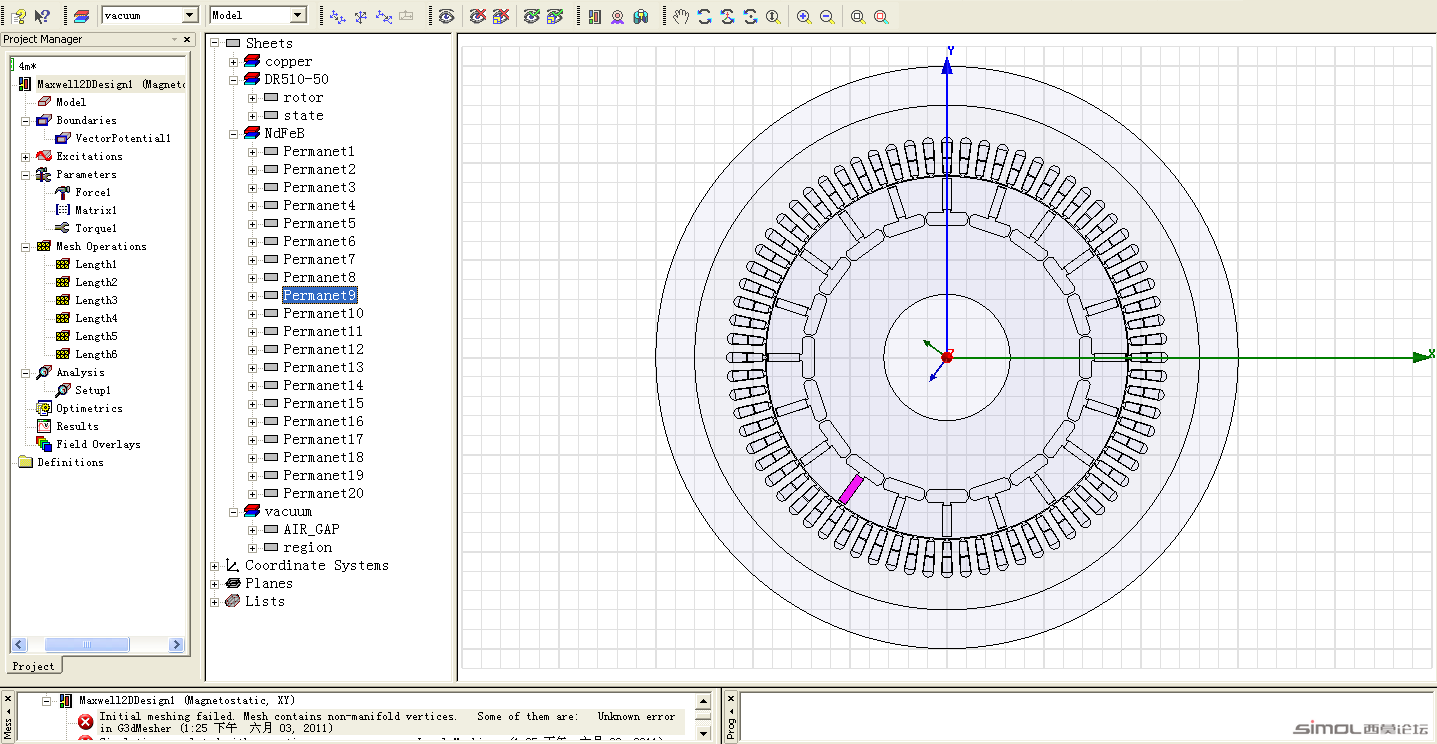The height and width of the screenshot is (744, 1437).
Task: Open the vacuum material dropdown
Action: click(190, 16)
